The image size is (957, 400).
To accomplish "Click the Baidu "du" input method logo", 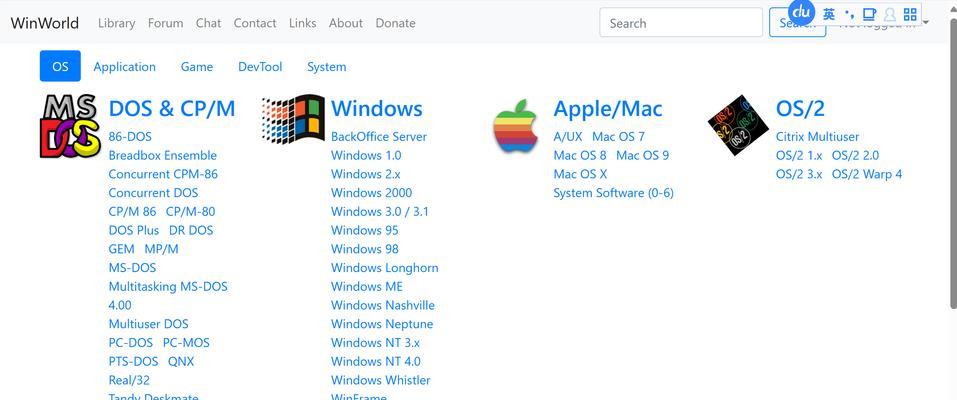I will pos(801,13).
